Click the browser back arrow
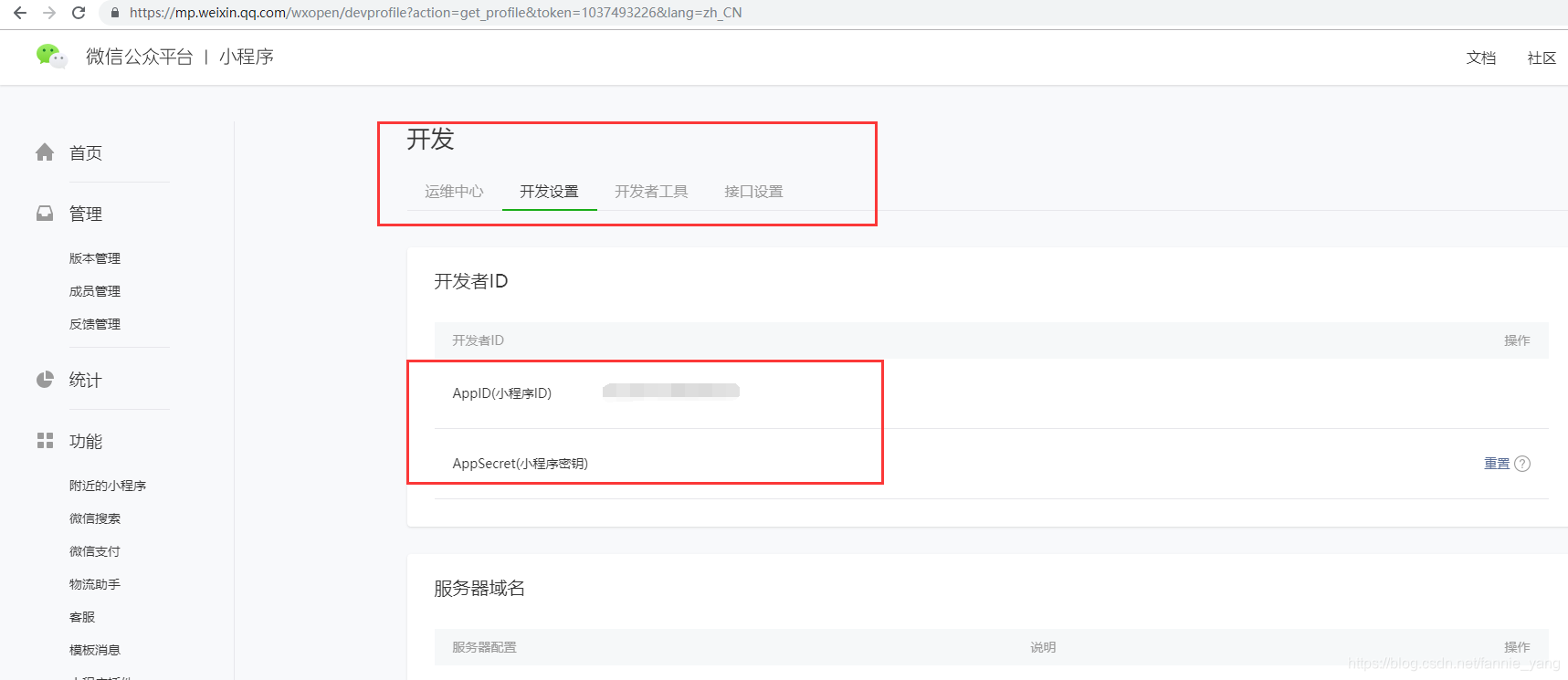 click(20, 13)
